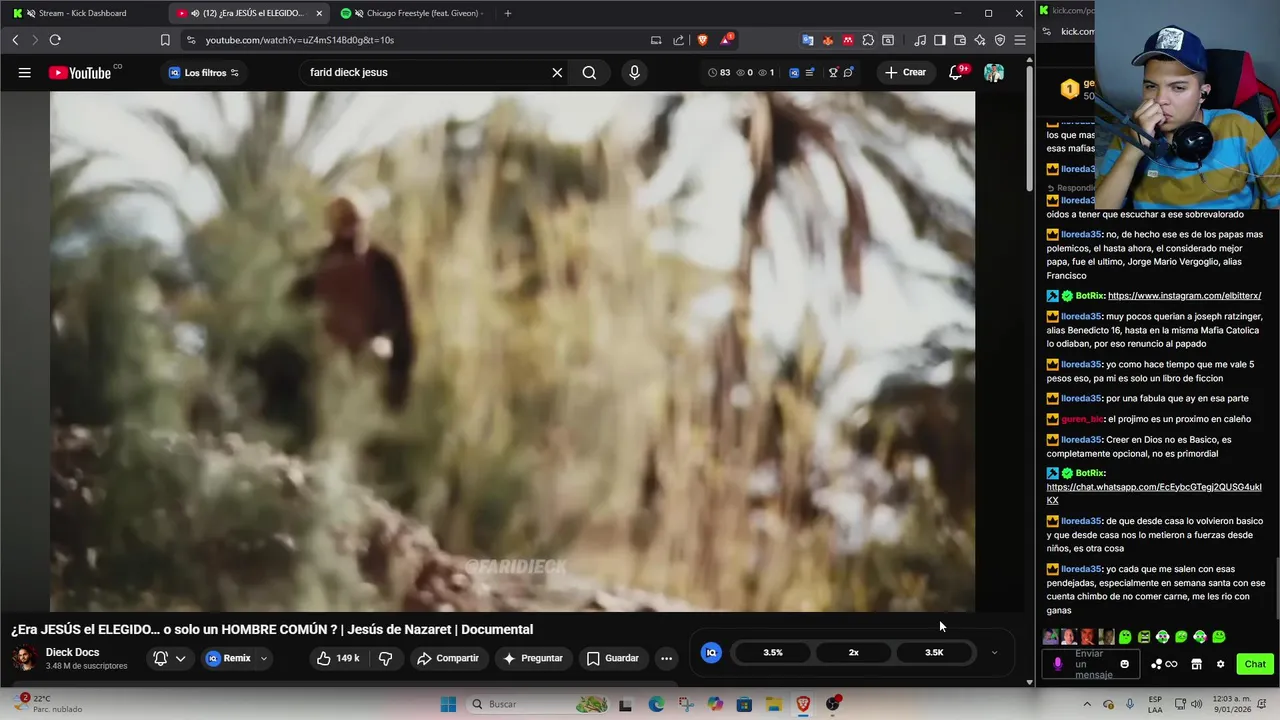Open YouTube notifications bell with 9+ badge

coord(956,72)
